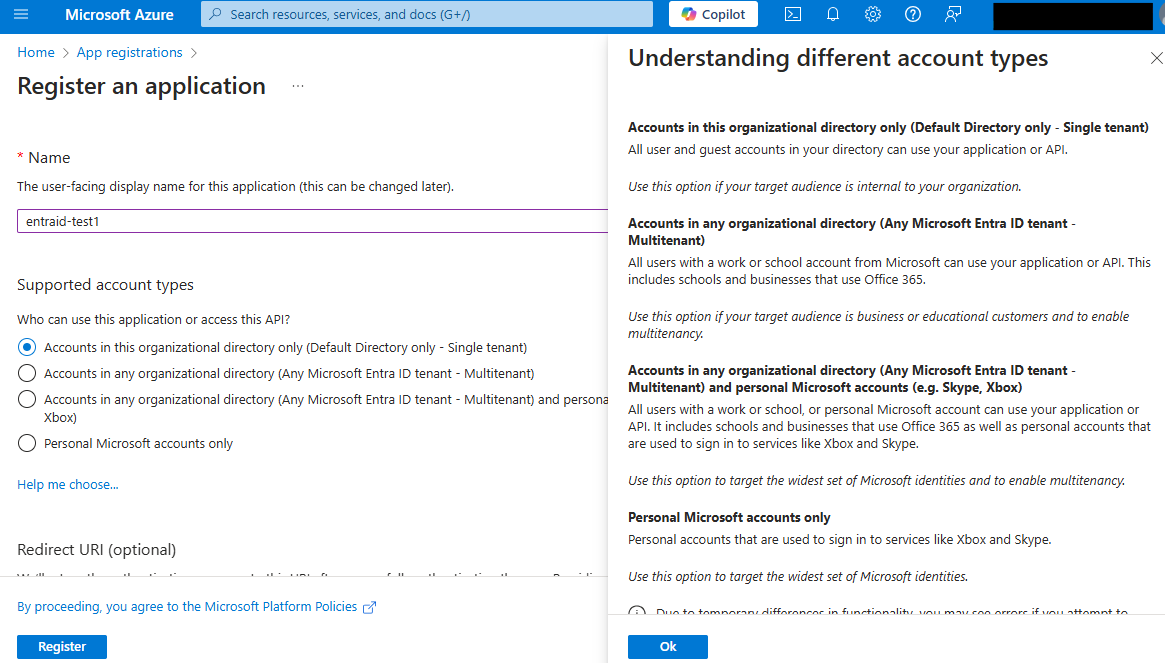Image resolution: width=1165 pixels, height=663 pixels.
Task: Click the Feedback icon in header
Action: click(x=953, y=14)
